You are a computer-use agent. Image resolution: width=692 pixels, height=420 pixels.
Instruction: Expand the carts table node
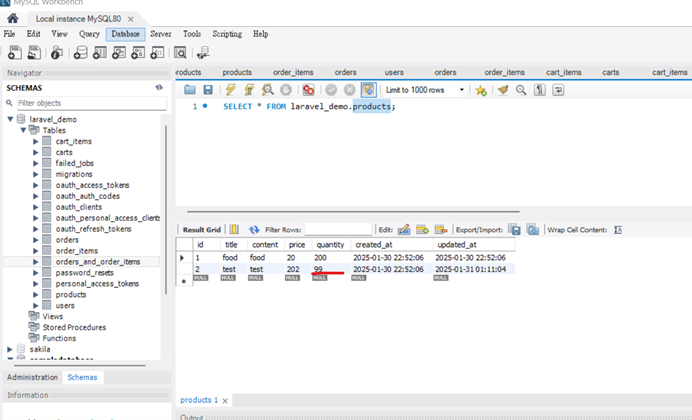[36, 152]
